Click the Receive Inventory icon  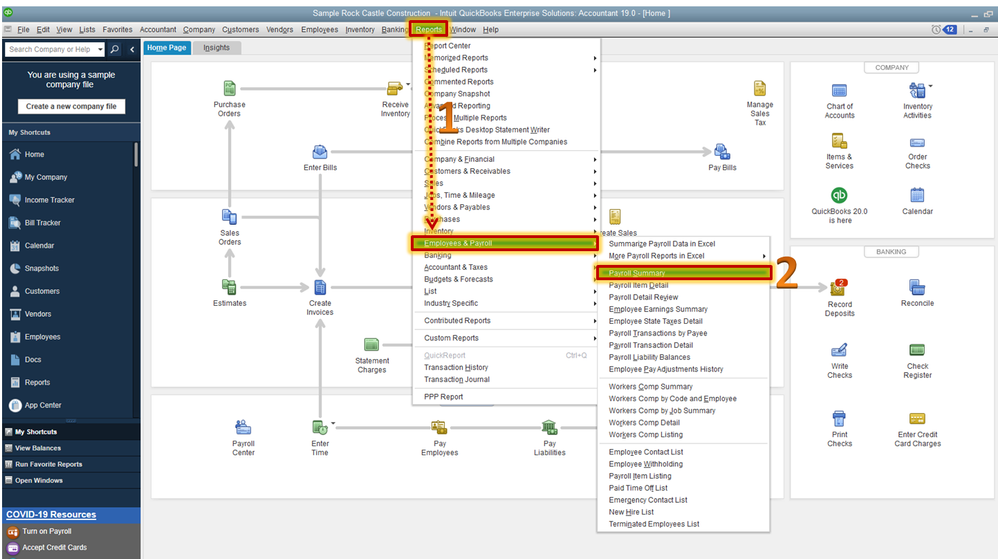(394, 88)
